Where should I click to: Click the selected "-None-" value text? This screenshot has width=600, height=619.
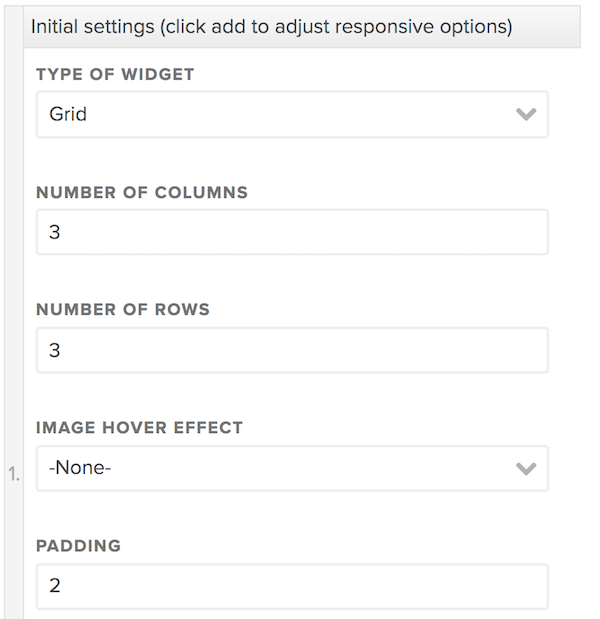click(80, 468)
